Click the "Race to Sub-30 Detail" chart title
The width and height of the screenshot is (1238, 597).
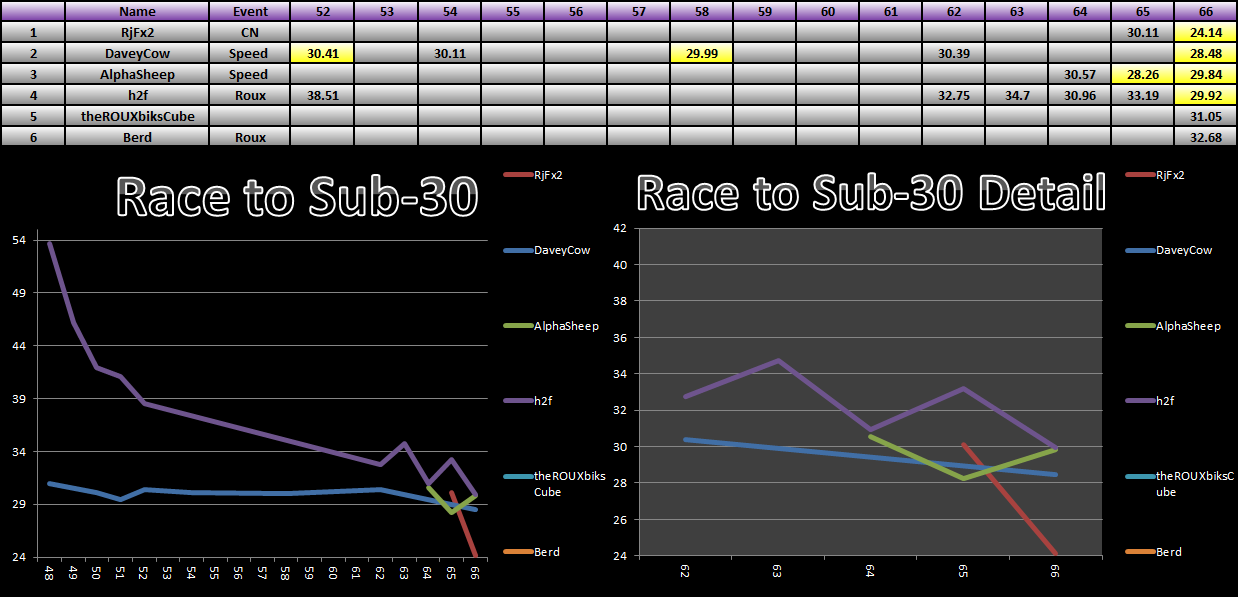click(x=871, y=192)
